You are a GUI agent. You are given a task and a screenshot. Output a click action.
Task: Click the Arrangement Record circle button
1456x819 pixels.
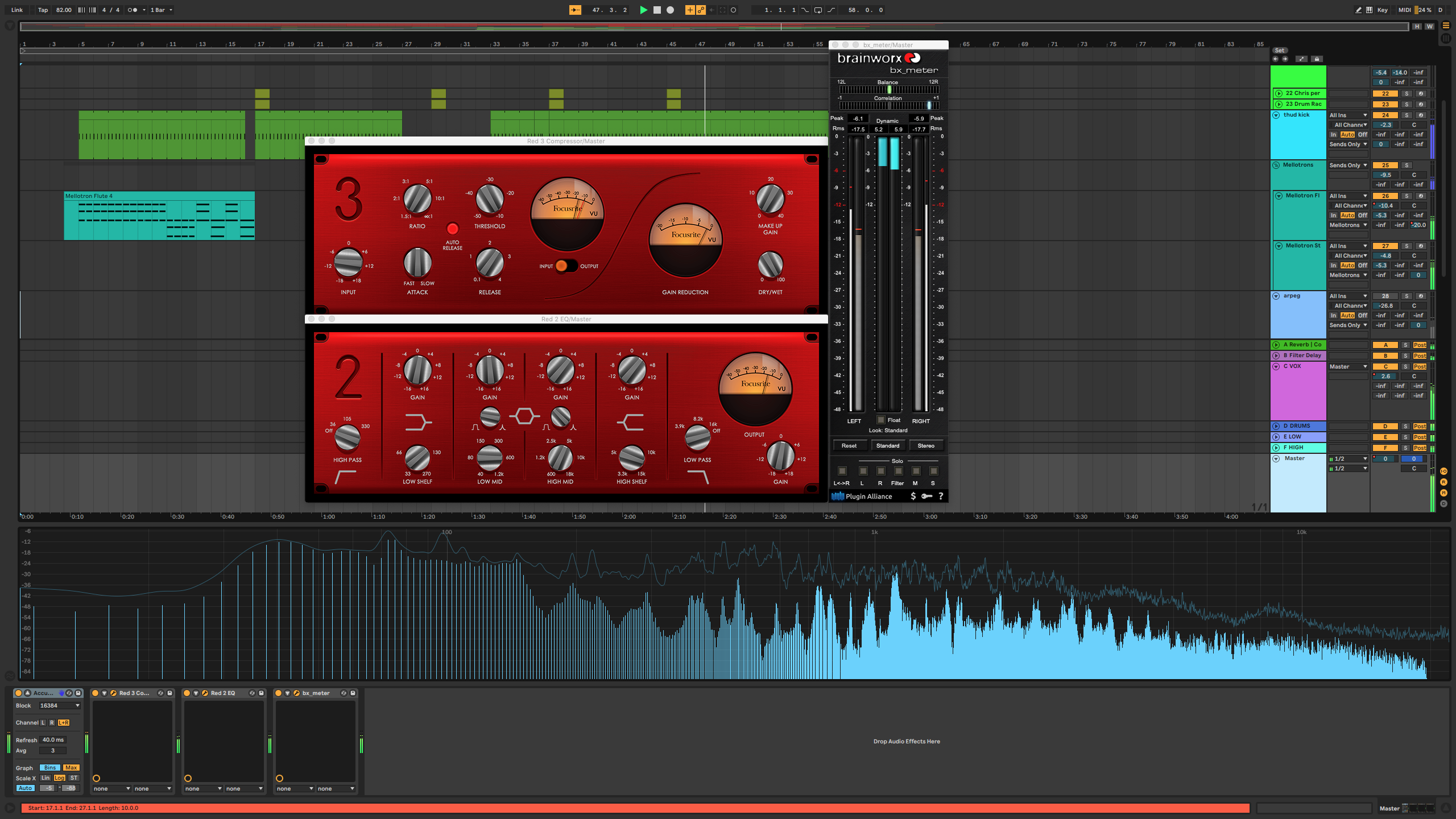[670, 10]
